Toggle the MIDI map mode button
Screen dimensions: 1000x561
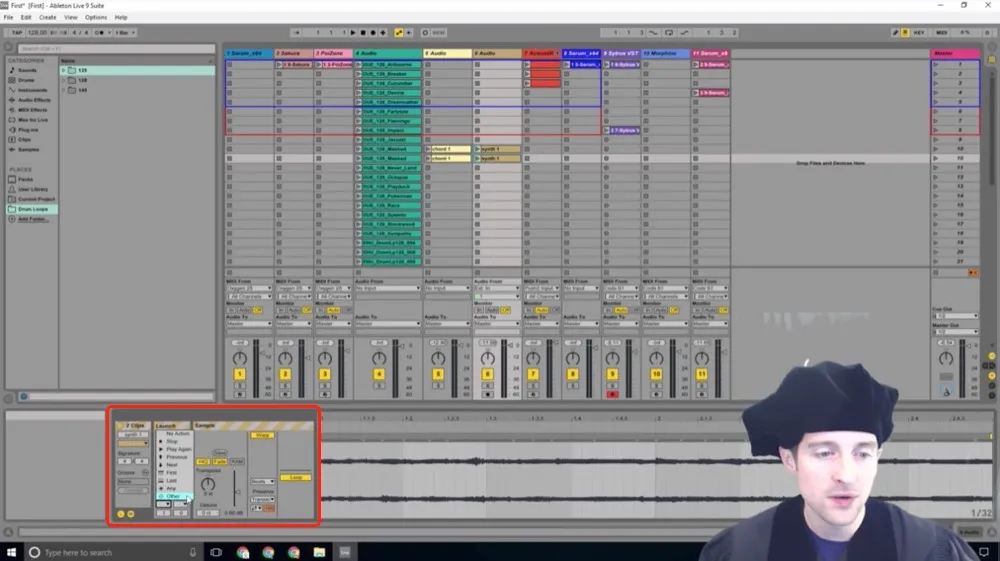pyautogui.click(x=941, y=33)
